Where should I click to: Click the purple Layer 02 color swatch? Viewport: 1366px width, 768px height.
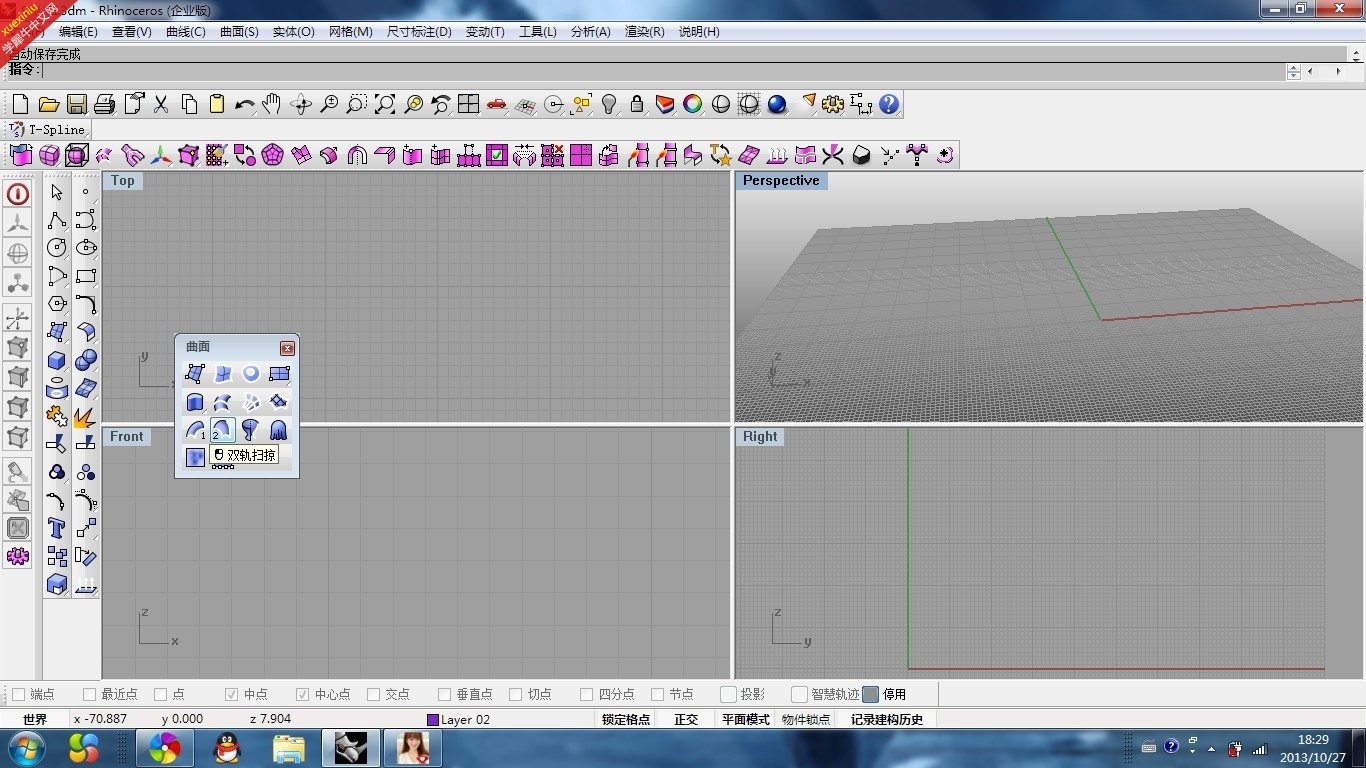pyautogui.click(x=433, y=720)
